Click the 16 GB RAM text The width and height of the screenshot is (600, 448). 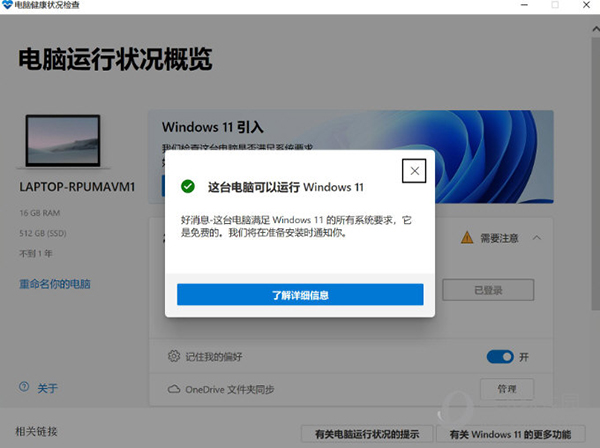point(40,213)
